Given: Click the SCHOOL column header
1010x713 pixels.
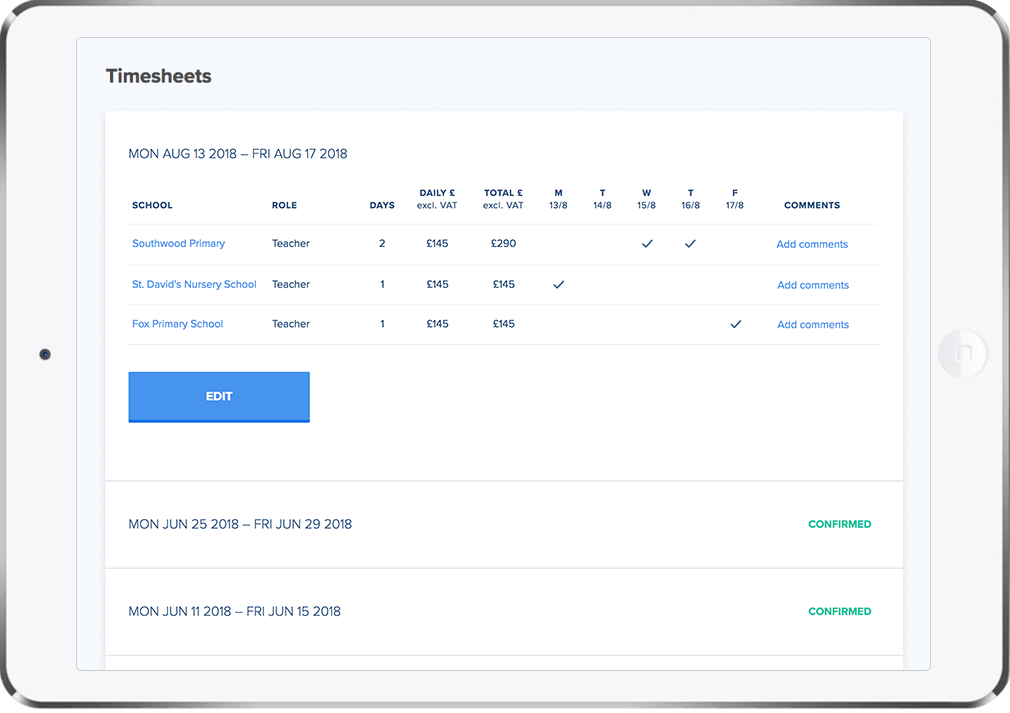Looking at the screenshot, I should point(152,205).
